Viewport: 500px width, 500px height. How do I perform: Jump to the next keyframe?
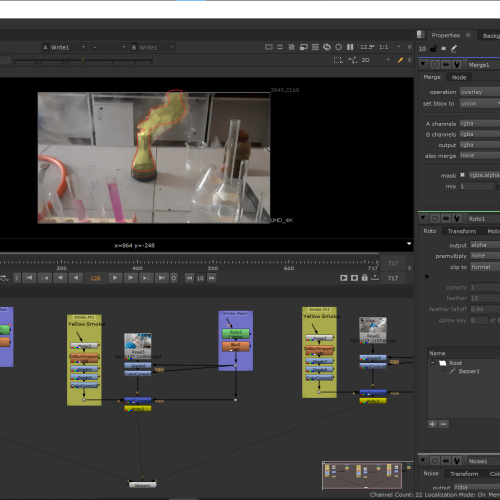146,278
